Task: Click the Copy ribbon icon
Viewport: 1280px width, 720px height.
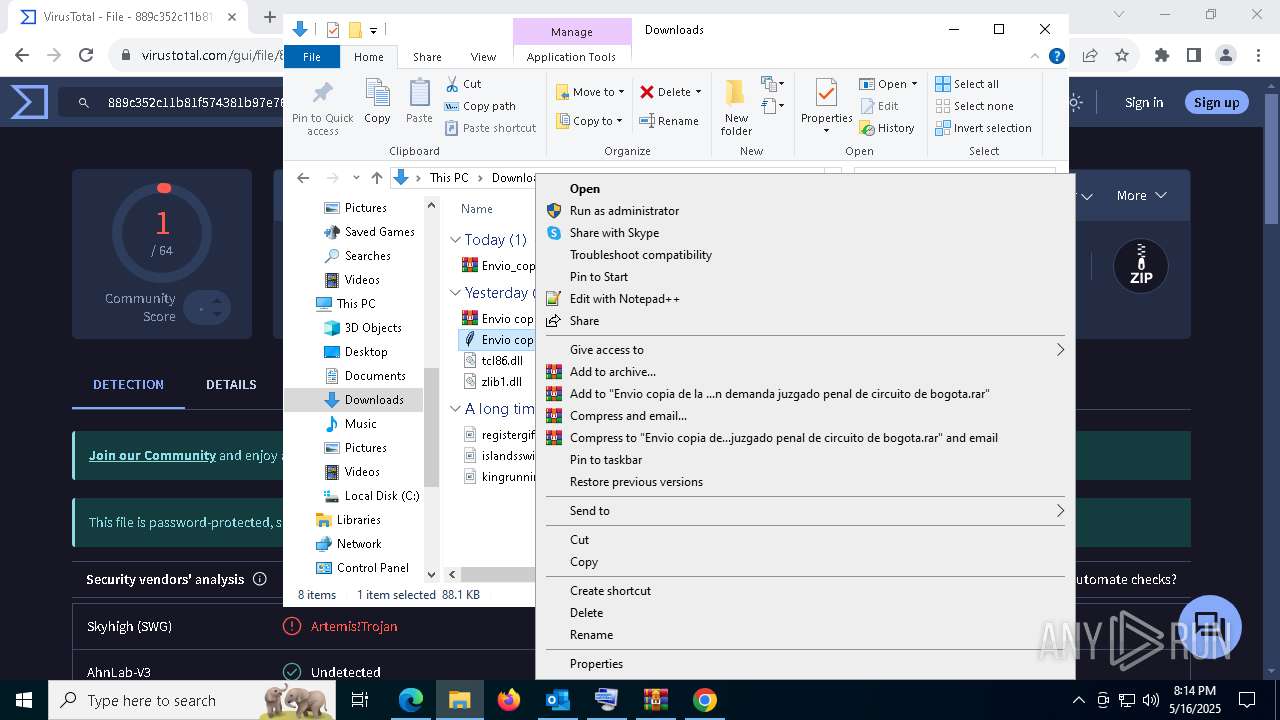Action: (x=377, y=102)
